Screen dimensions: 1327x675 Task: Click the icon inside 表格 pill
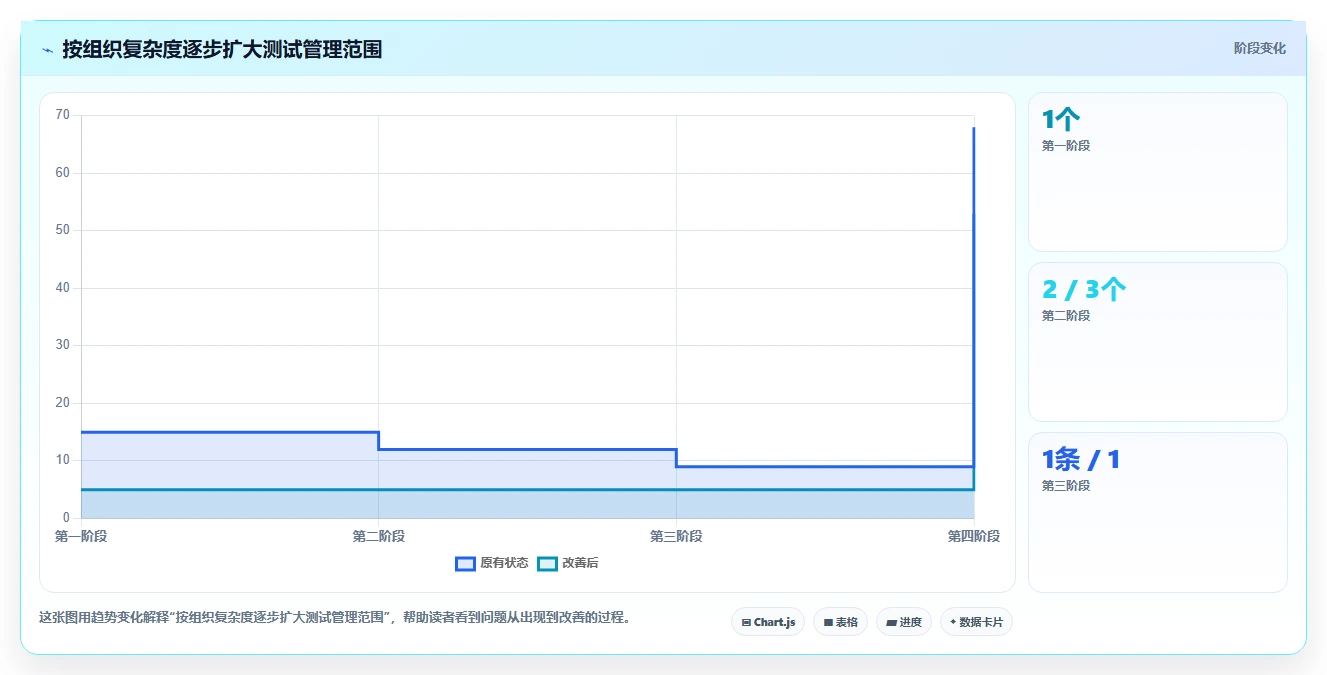[828, 623]
